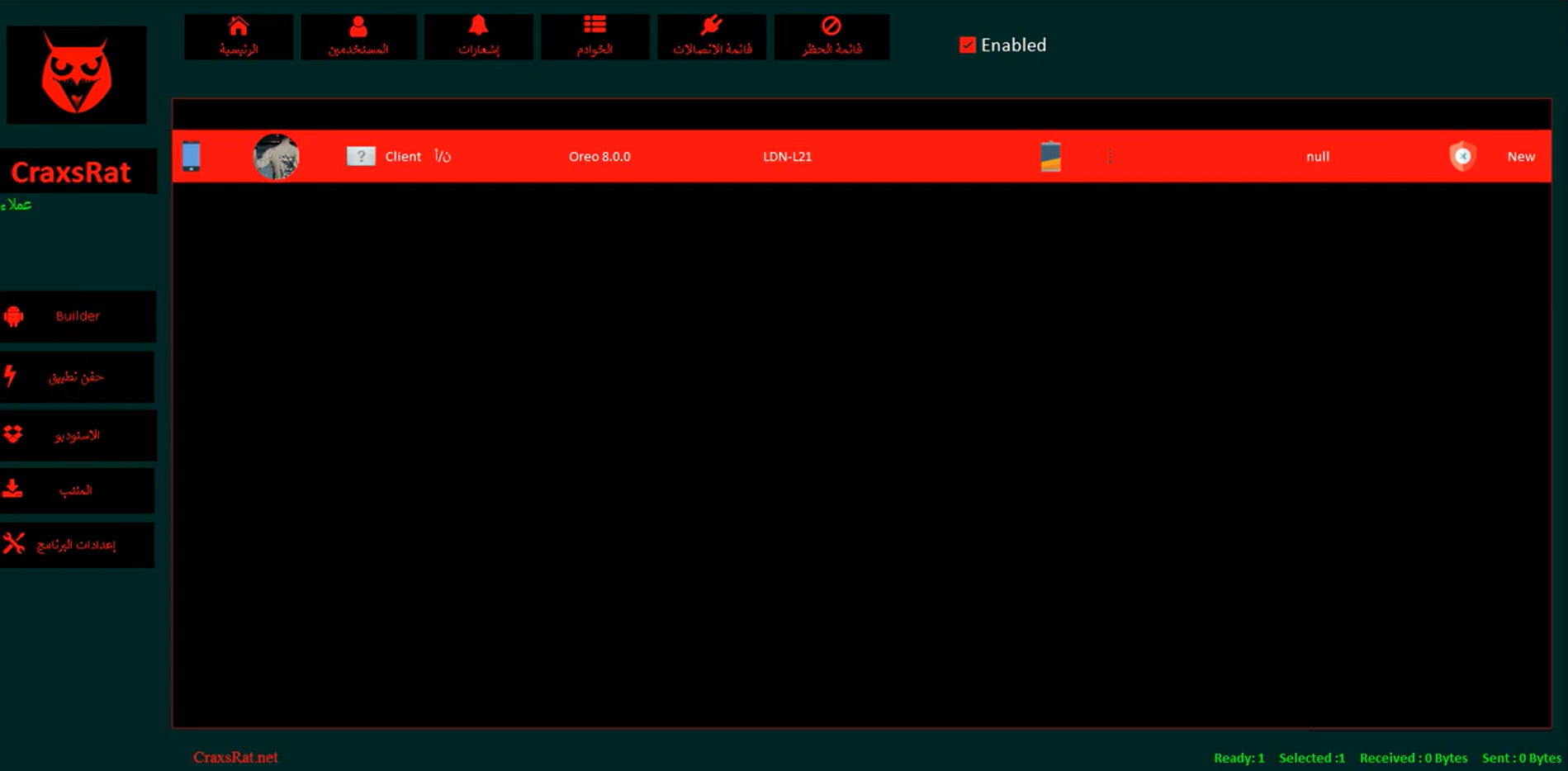Viewport: 1568px width, 771px height.
Task: Click the New status text
Action: [x=1521, y=156]
